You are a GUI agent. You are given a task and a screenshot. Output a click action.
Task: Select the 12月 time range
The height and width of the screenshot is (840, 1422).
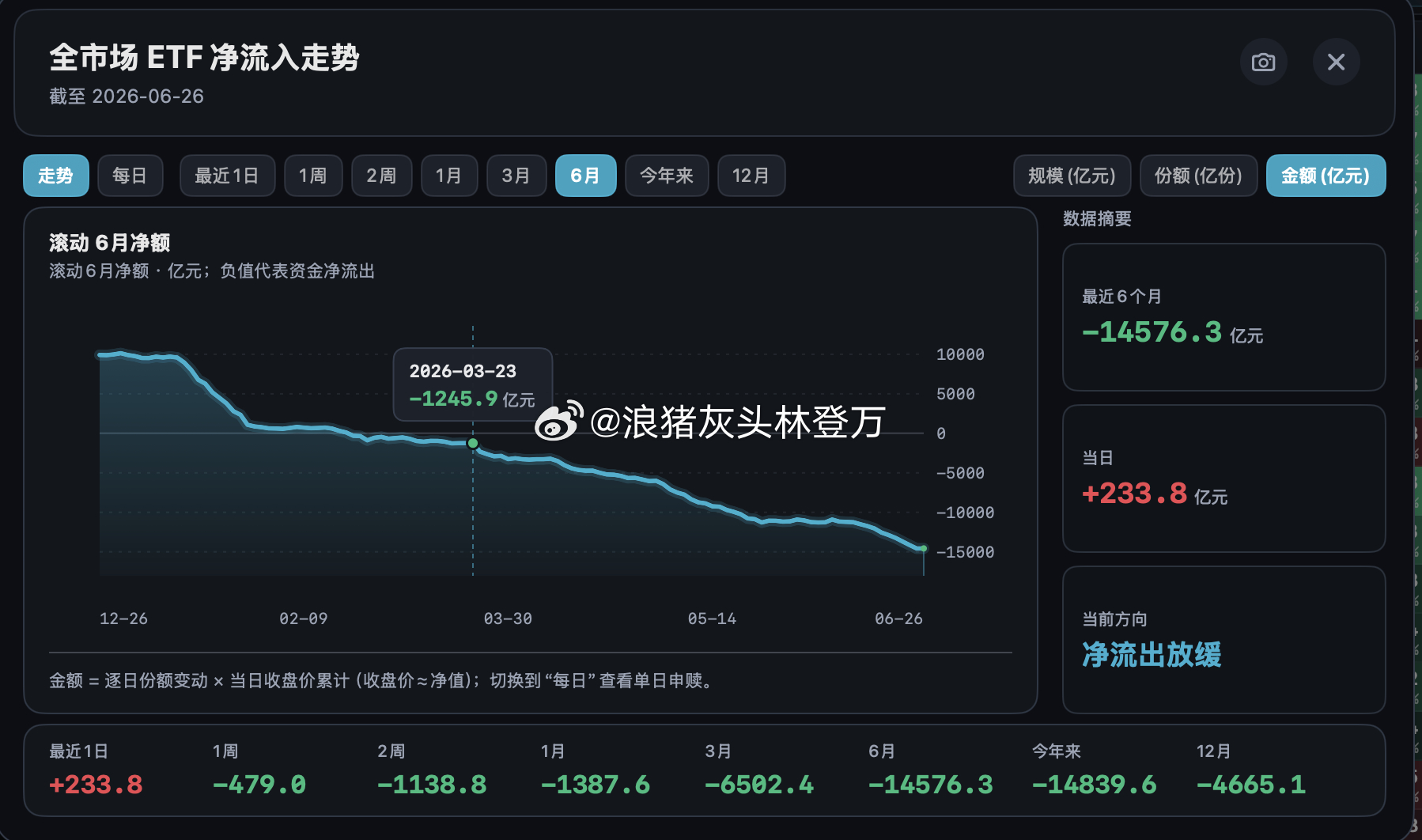(x=751, y=176)
